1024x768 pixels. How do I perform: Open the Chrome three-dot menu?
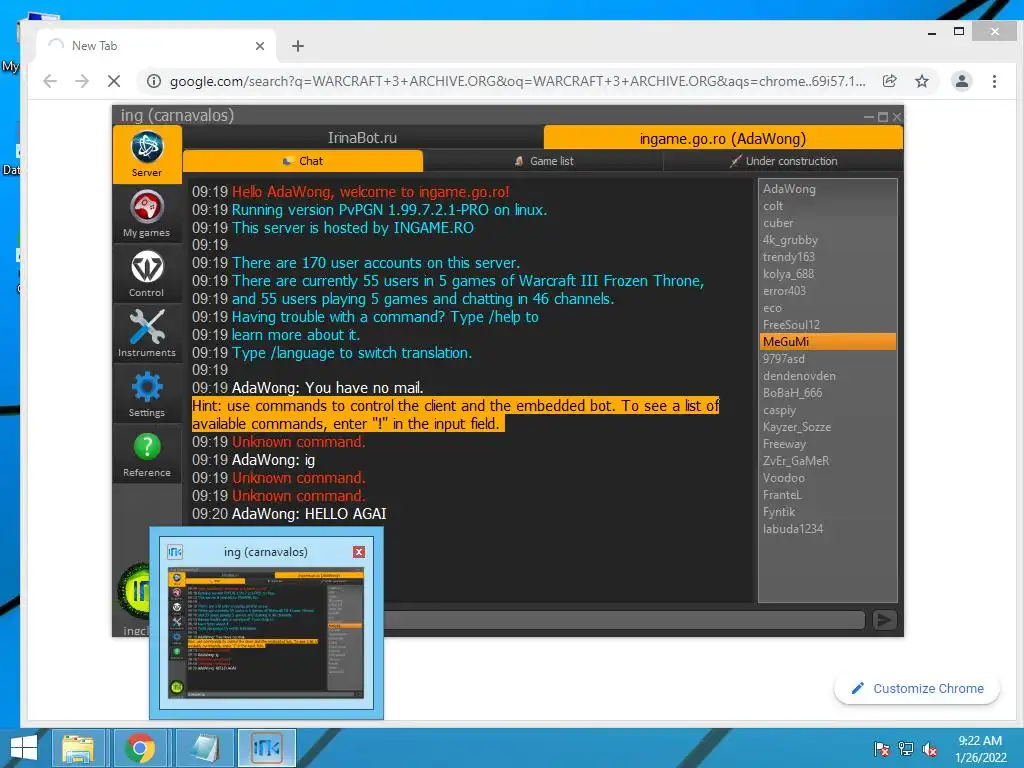click(x=994, y=81)
